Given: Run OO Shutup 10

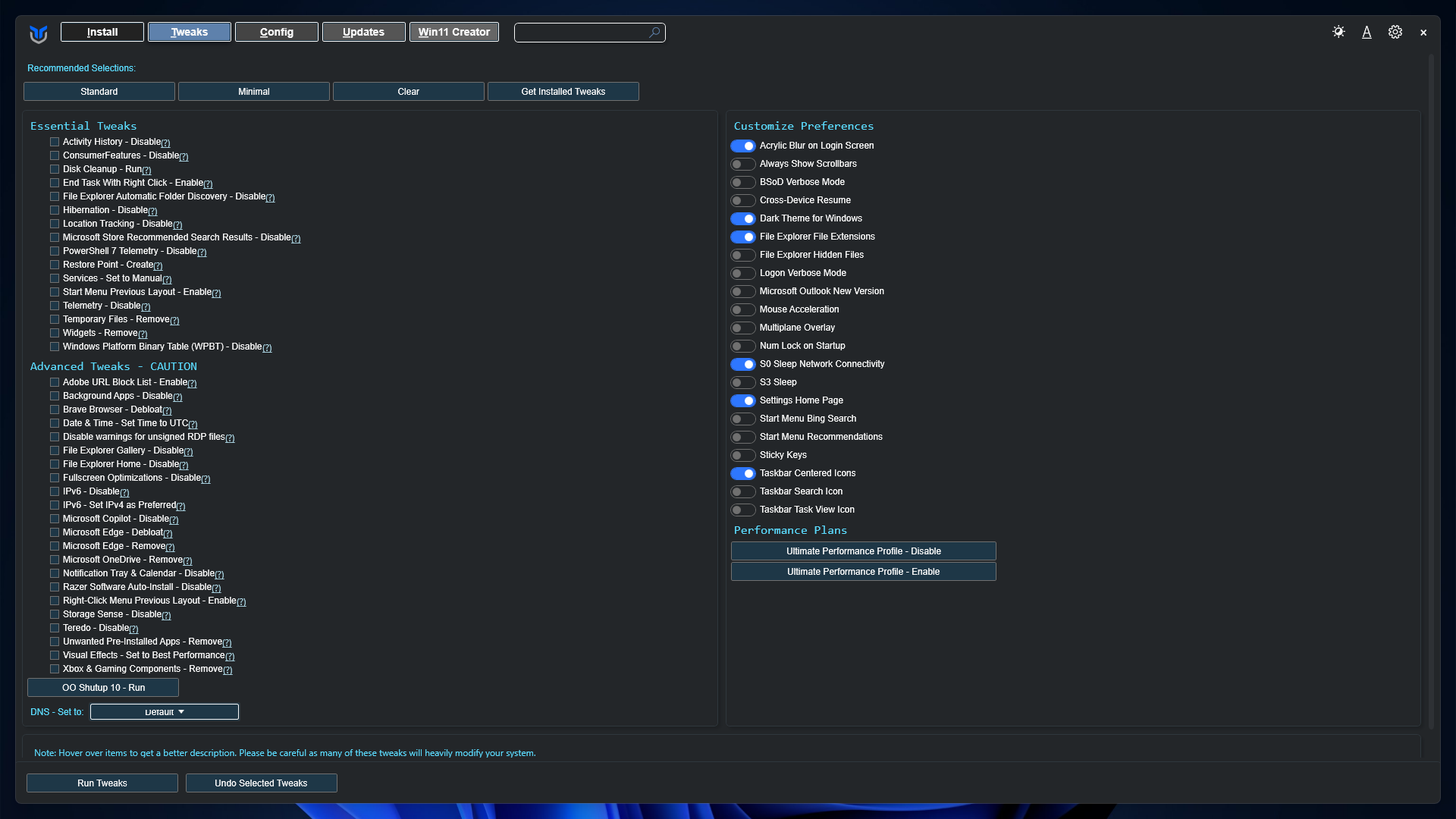Looking at the screenshot, I should tap(103, 688).
